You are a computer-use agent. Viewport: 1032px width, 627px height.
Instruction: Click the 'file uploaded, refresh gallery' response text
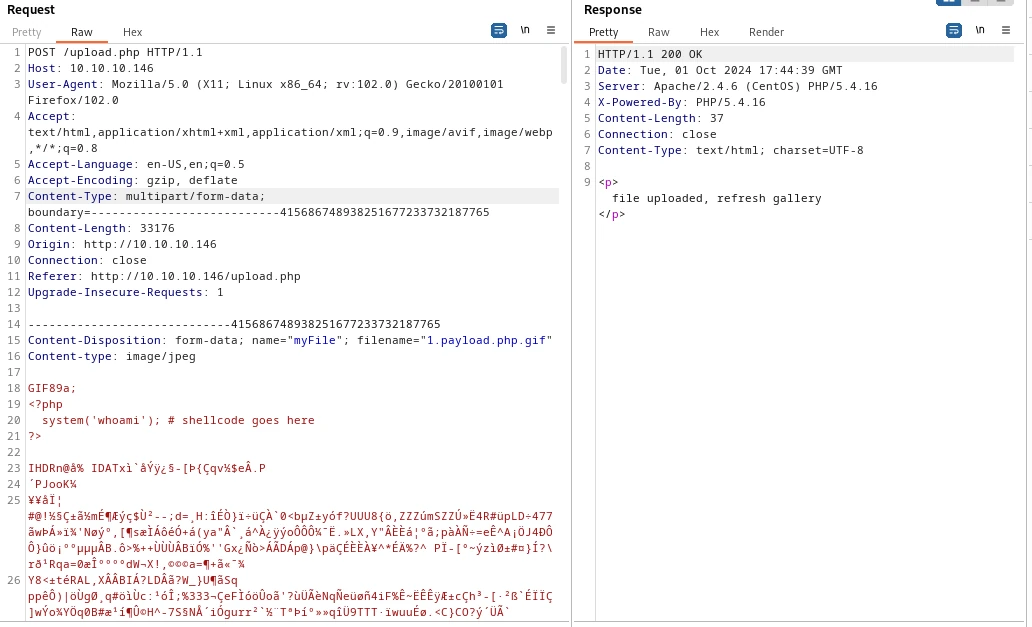click(x=717, y=198)
